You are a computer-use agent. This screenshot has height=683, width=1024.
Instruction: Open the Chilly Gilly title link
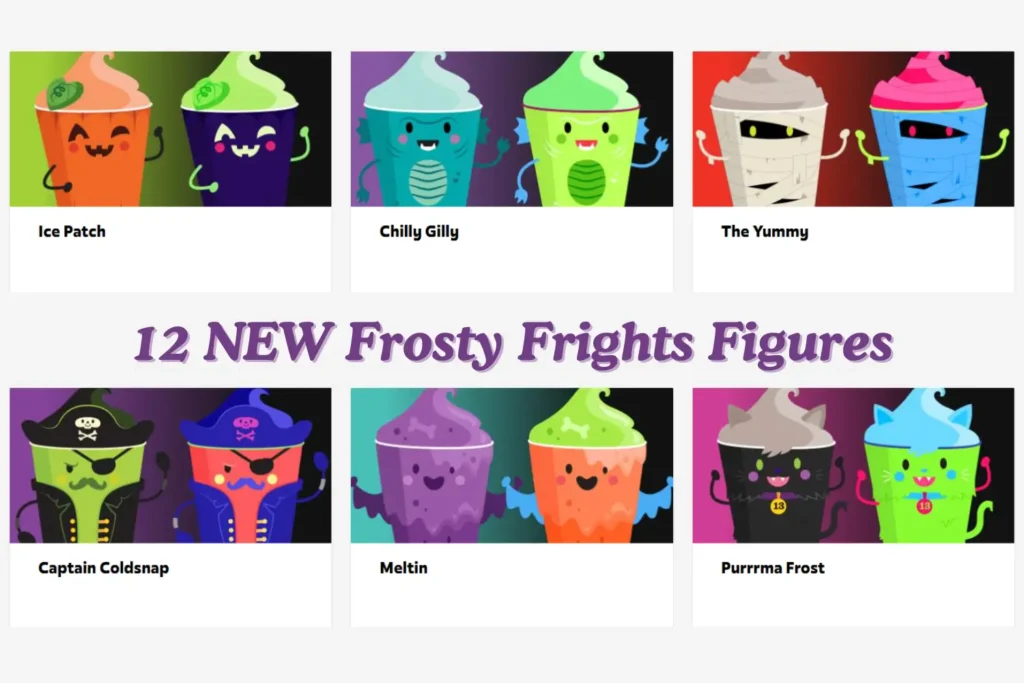[419, 232]
